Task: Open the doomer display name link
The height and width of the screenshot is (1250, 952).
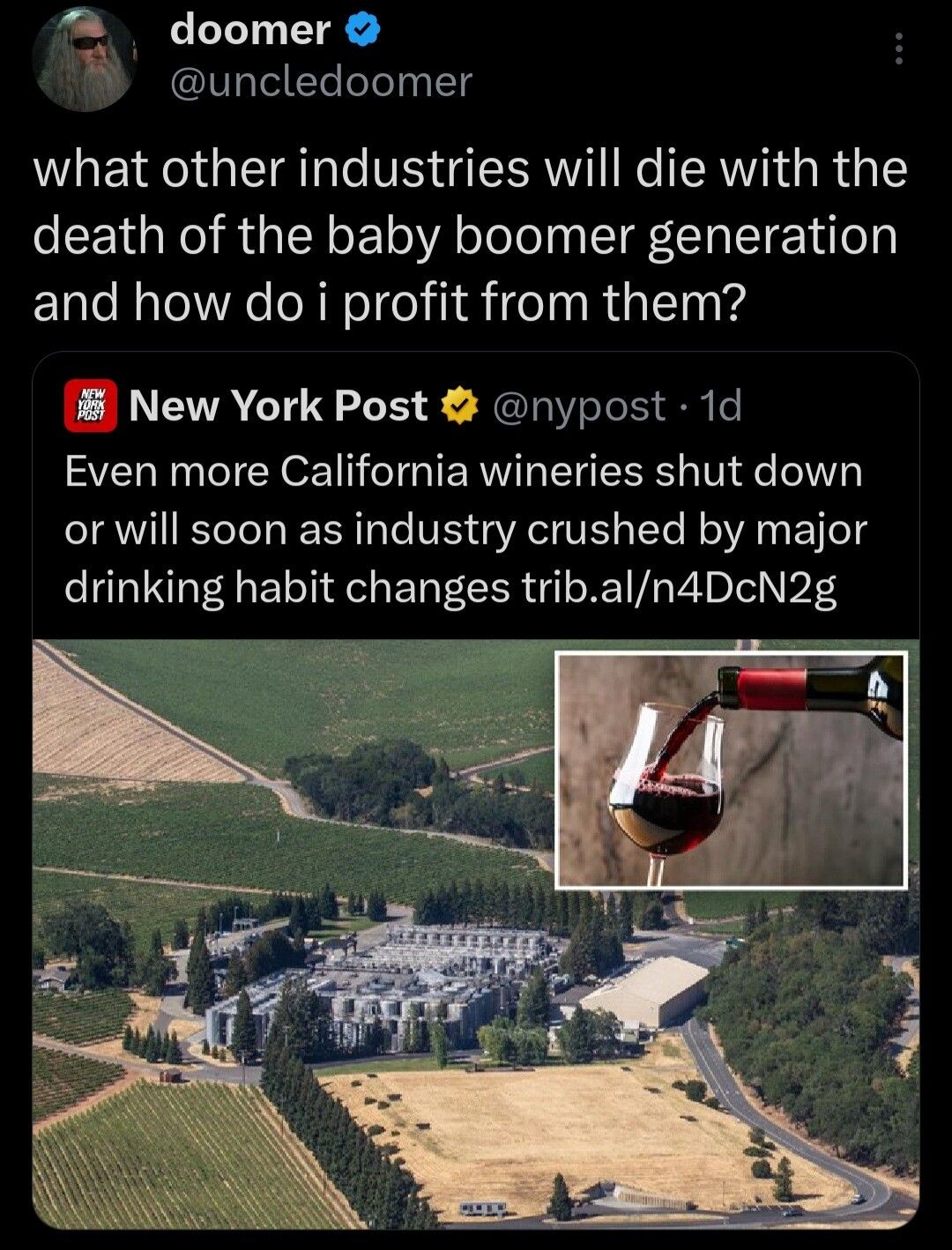Action: pos(249,31)
